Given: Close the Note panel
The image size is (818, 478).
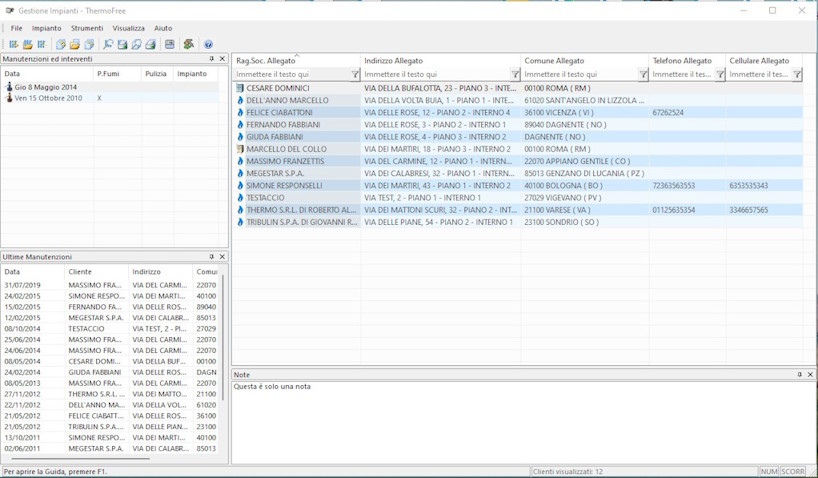Looking at the screenshot, I should click(810, 375).
